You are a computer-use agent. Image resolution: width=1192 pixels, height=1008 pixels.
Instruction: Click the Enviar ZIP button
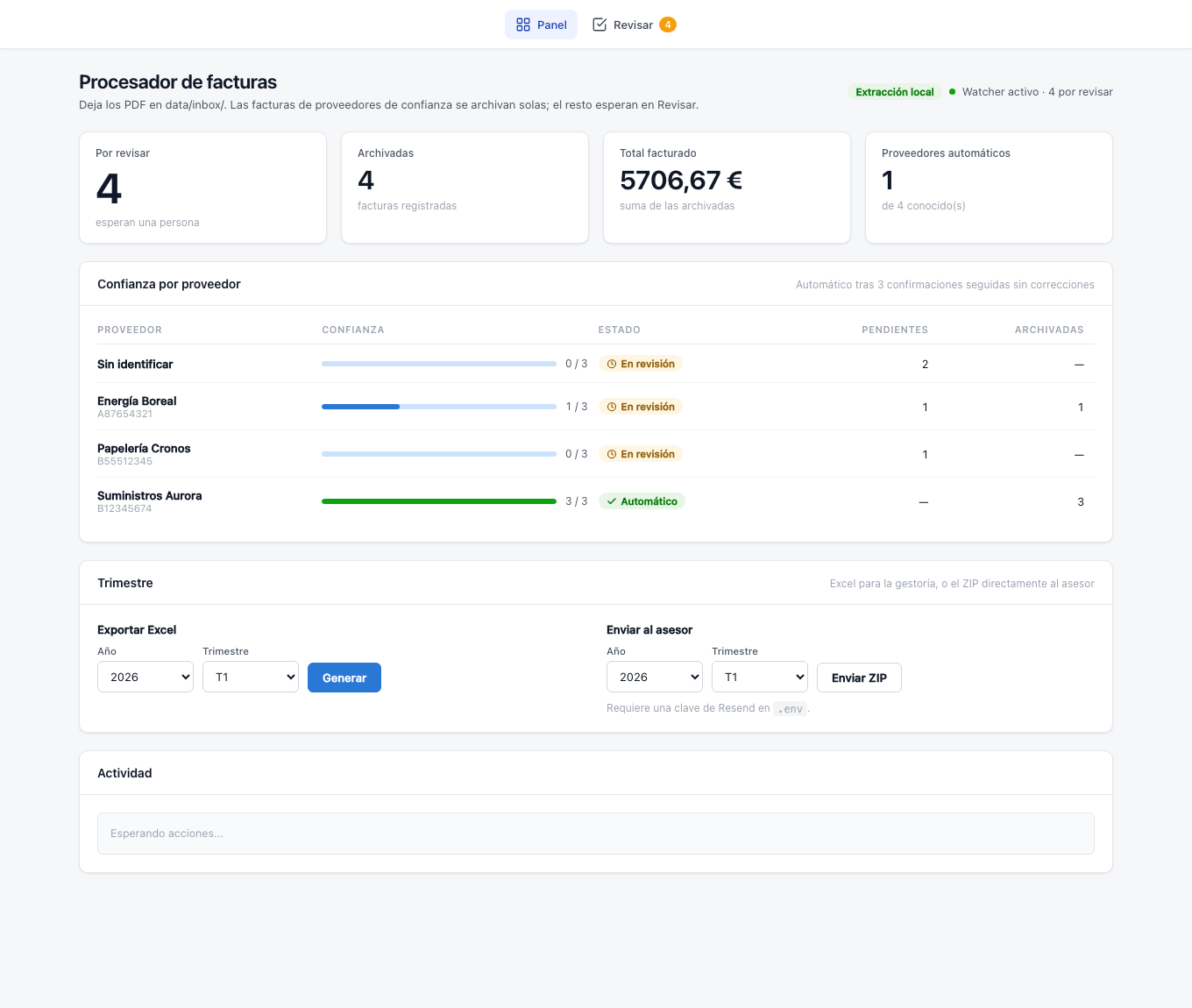click(x=859, y=678)
